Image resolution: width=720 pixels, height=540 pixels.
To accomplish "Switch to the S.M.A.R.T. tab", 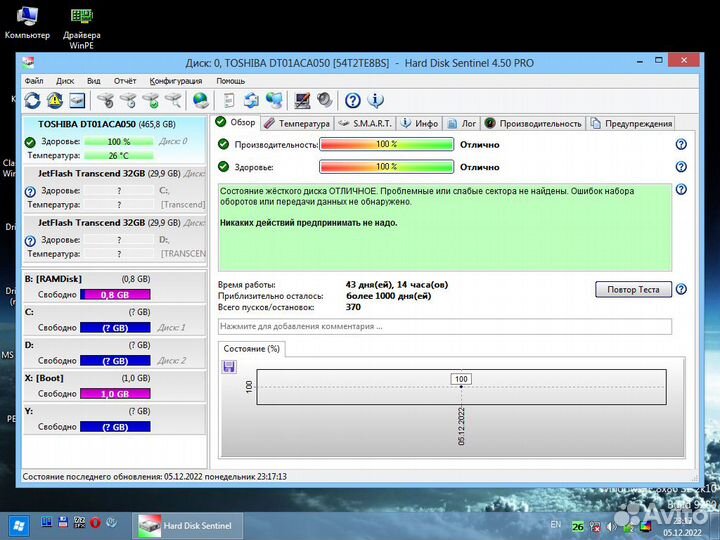I will click(365, 124).
